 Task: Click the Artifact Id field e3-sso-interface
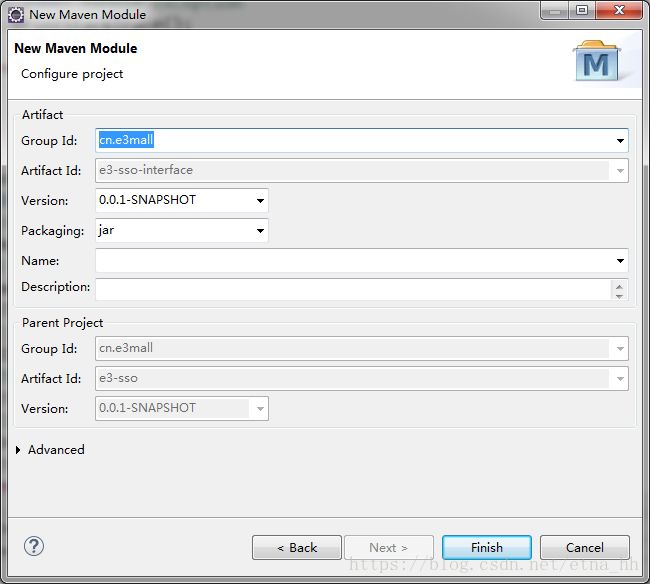(361, 171)
